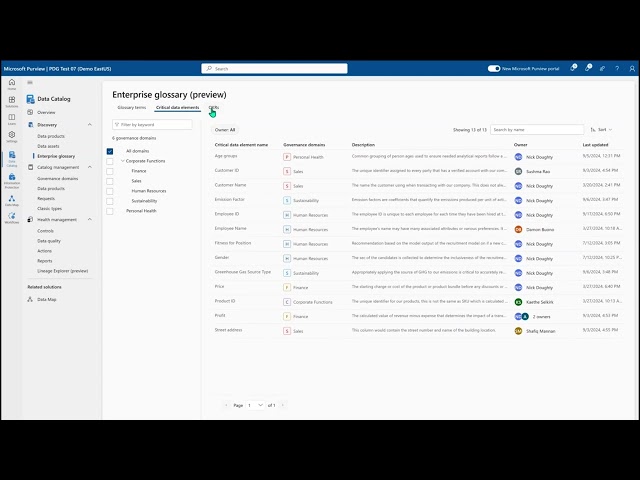
Task: Click the Filter by keyword field
Action: tap(152, 124)
